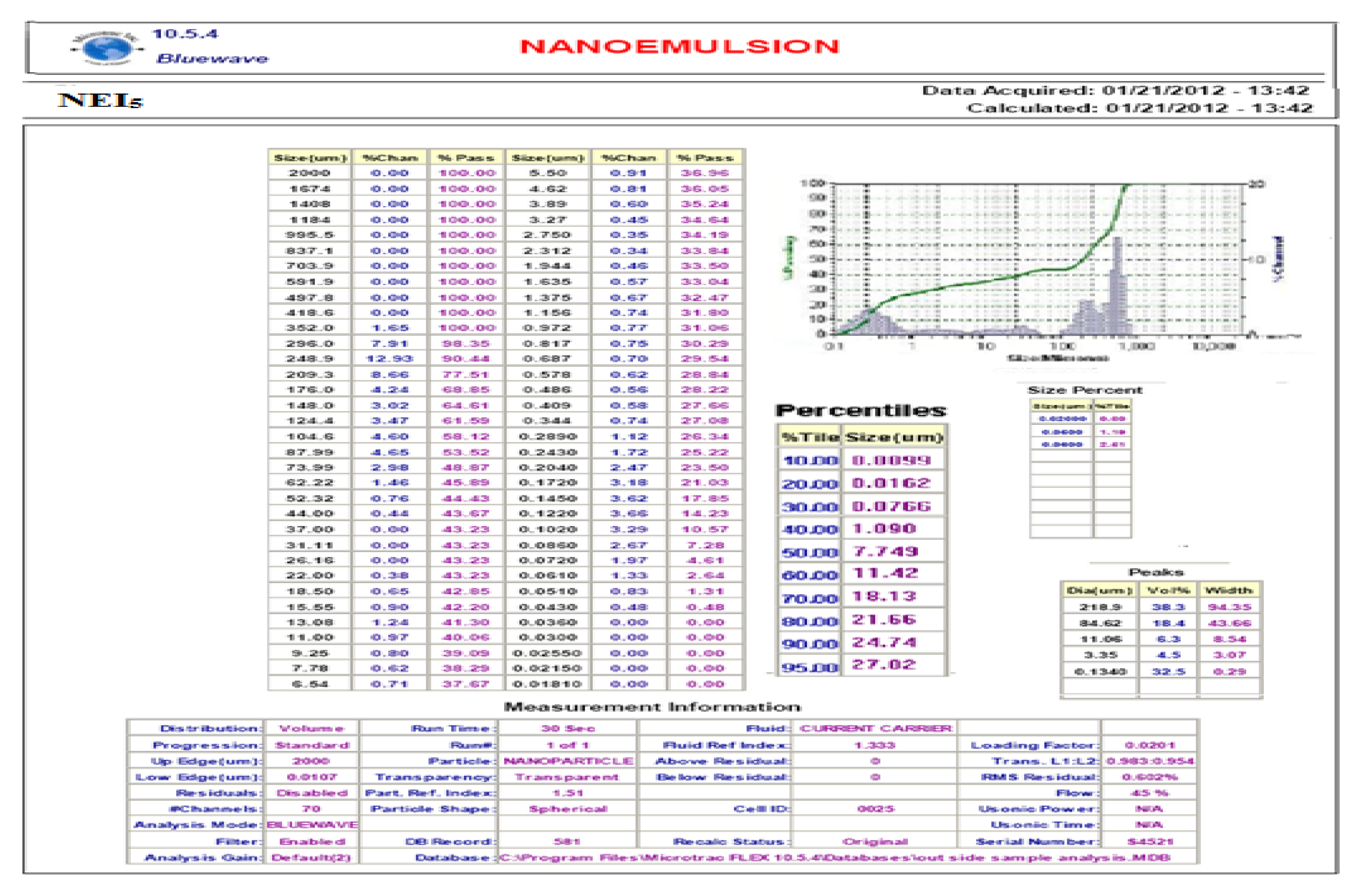
Task: Click the Distribution Volume value field
Action: pyautogui.click(x=312, y=729)
